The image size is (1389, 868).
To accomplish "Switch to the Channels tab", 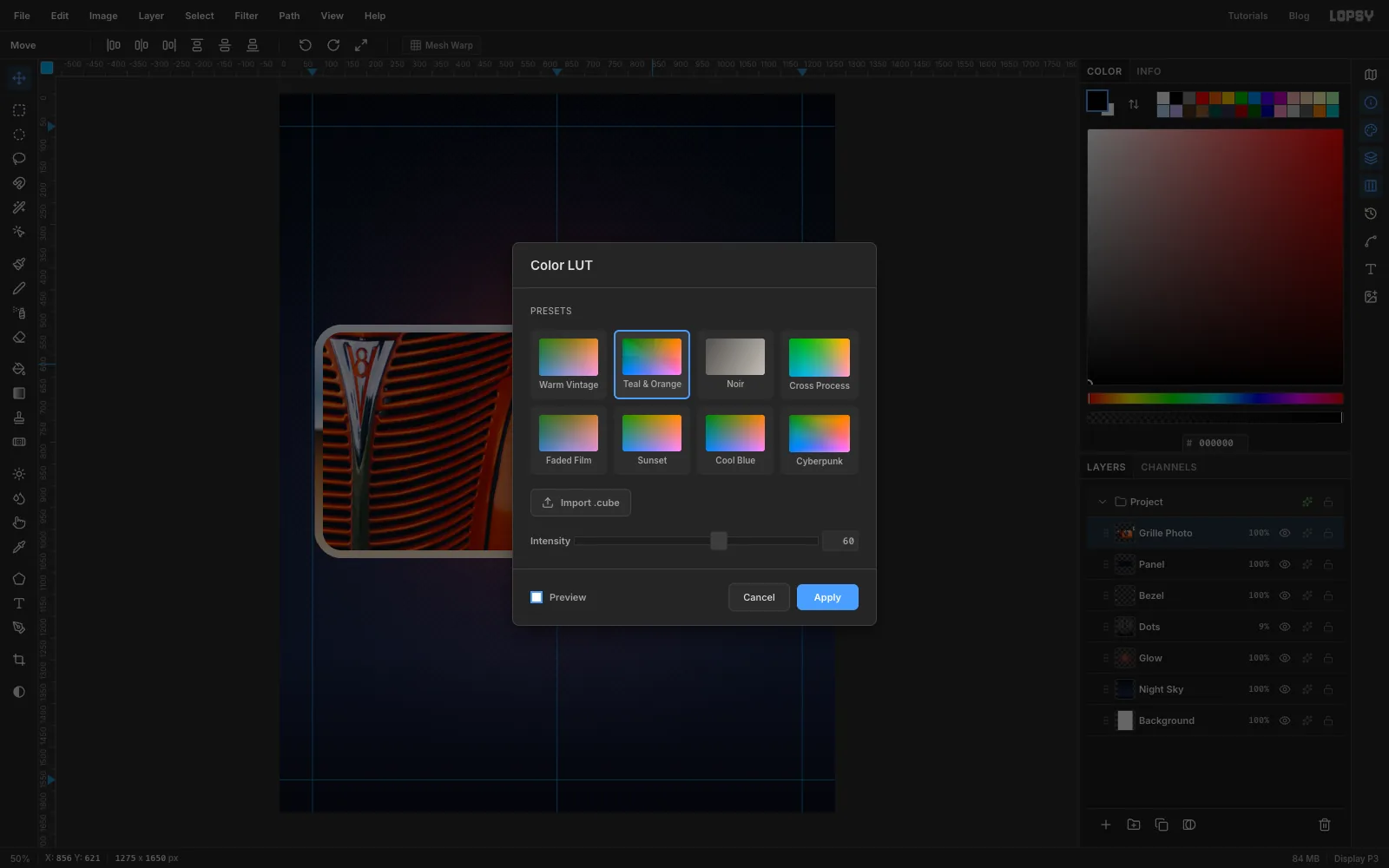I will pos(1168,467).
